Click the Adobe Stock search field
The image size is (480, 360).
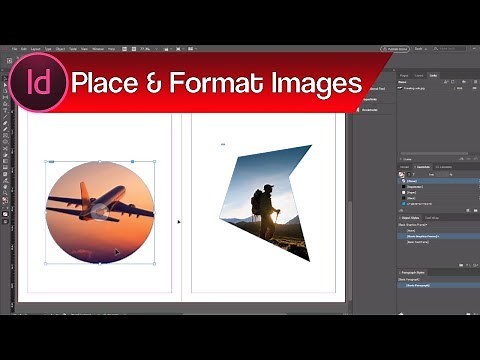[x=449, y=49]
